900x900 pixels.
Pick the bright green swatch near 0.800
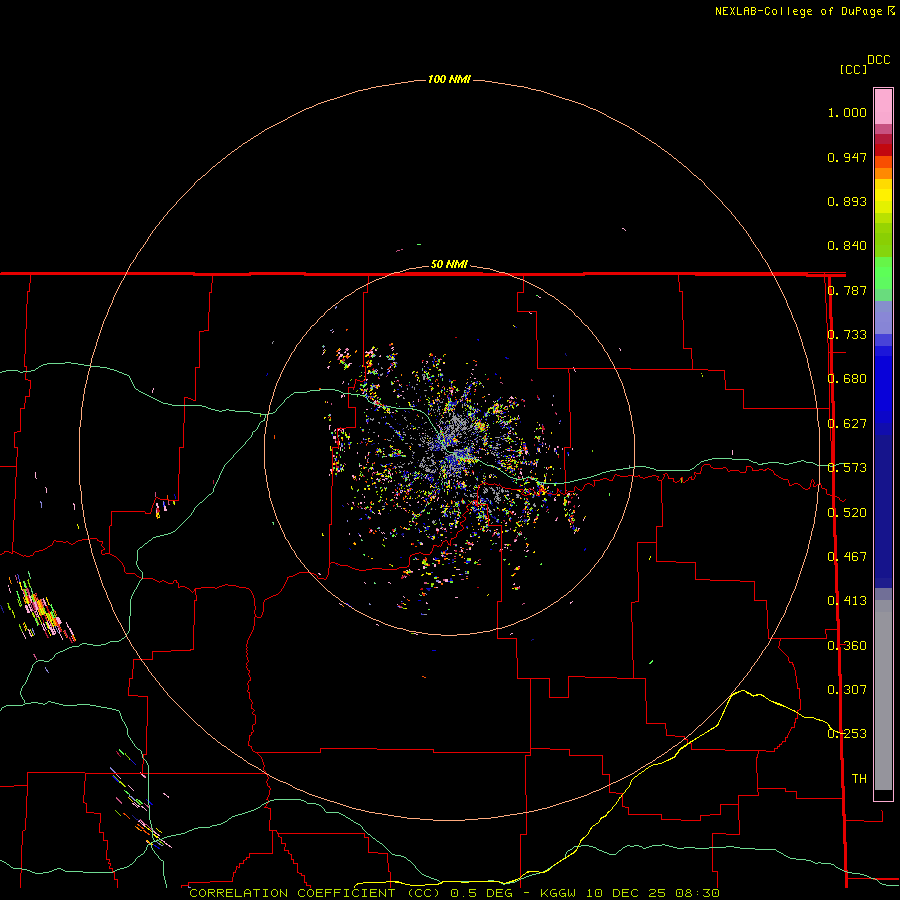[x=883, y=273]
